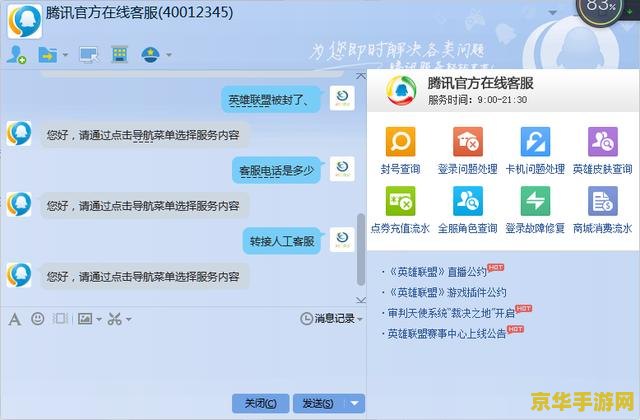This screenshot has width=640, height=420.
Task: Expand the police cap icon dropdown arrow
Action: (169, 54)
